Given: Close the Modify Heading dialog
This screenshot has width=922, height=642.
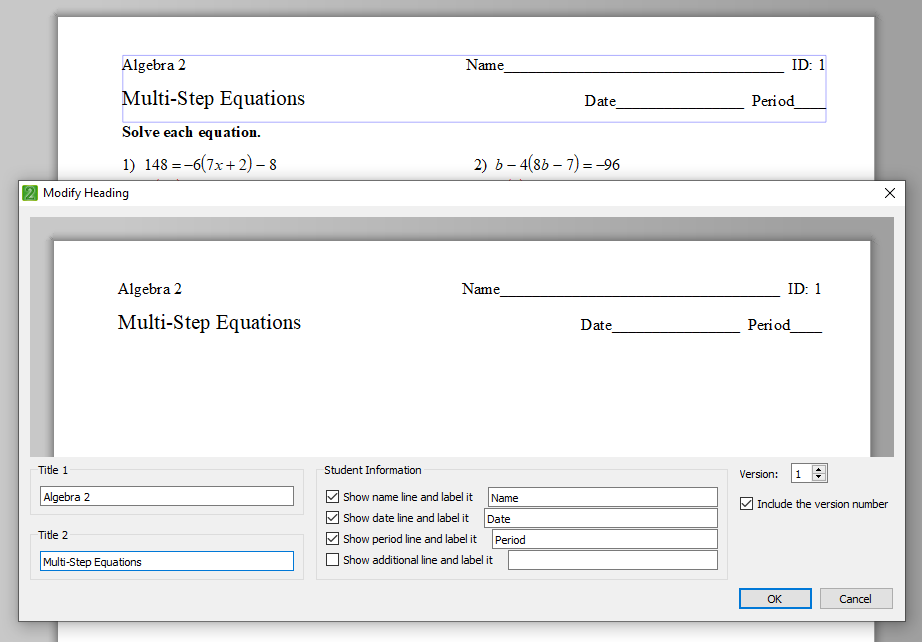Looking at the screenshot, I should [x=889, y=193].
